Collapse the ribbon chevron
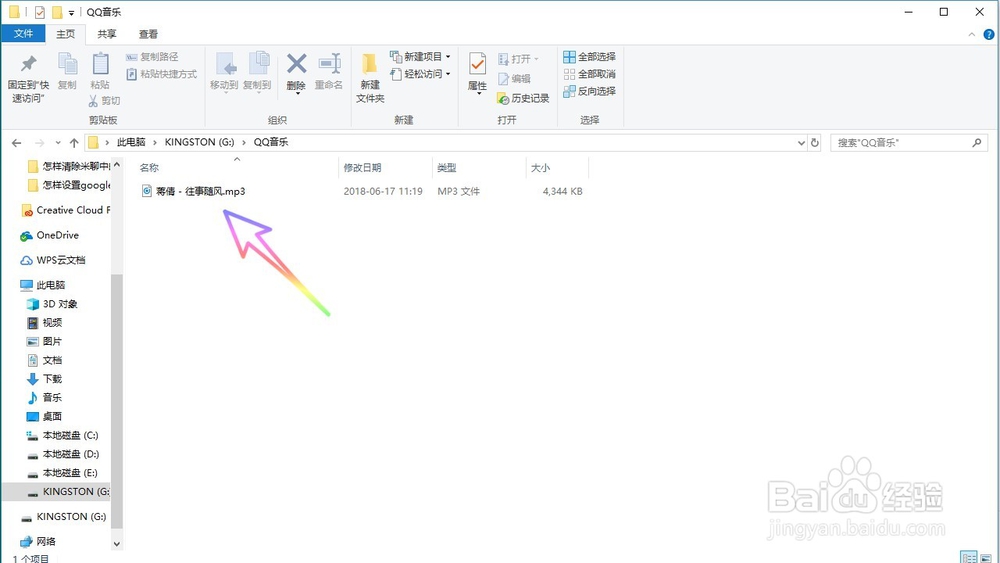 point(972,34)
